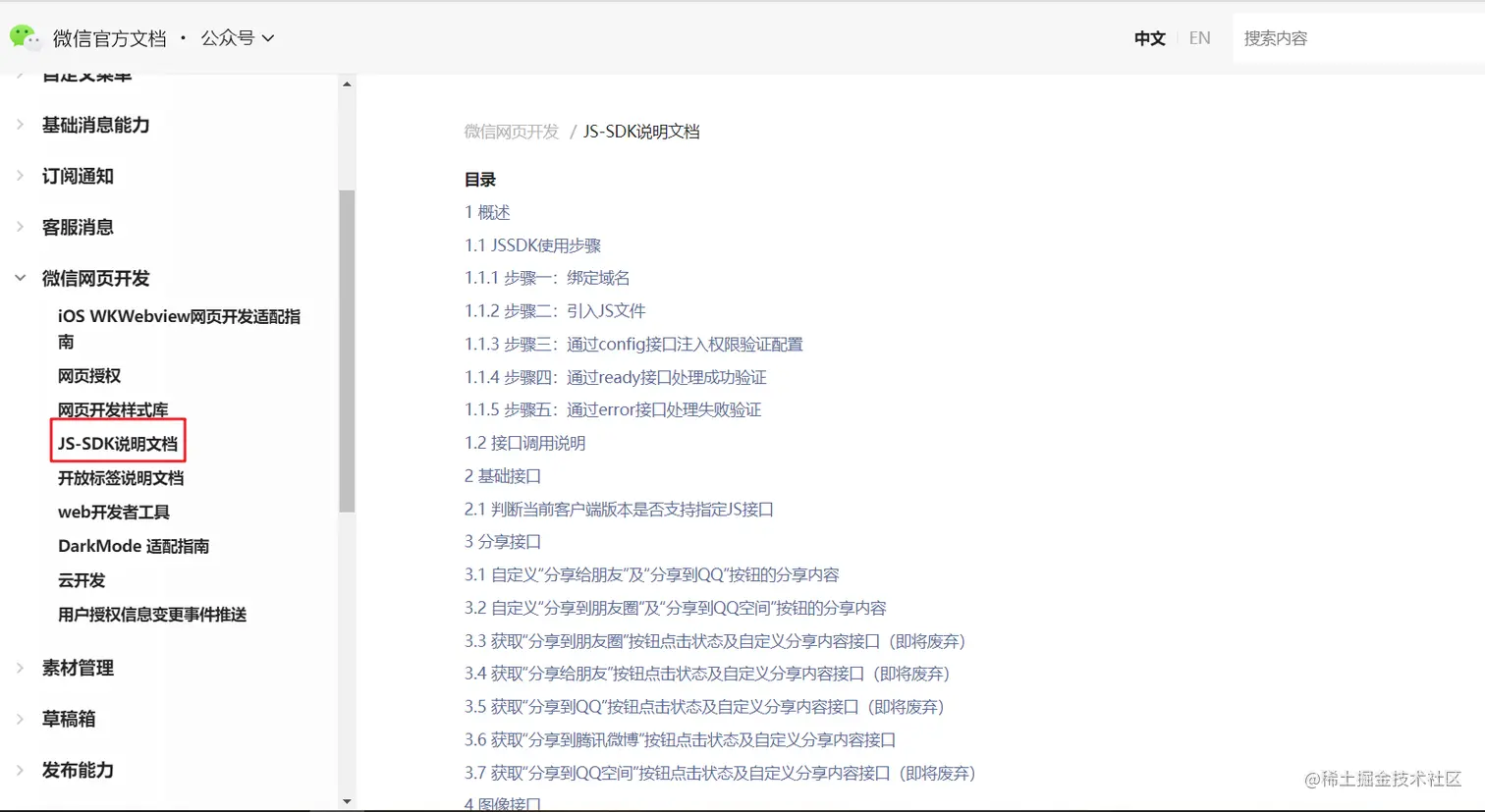Viewport: 1485px width, 812px height.
Task: Open 3.7 获取分享到QQ空间 link
Action: point(721,774)
